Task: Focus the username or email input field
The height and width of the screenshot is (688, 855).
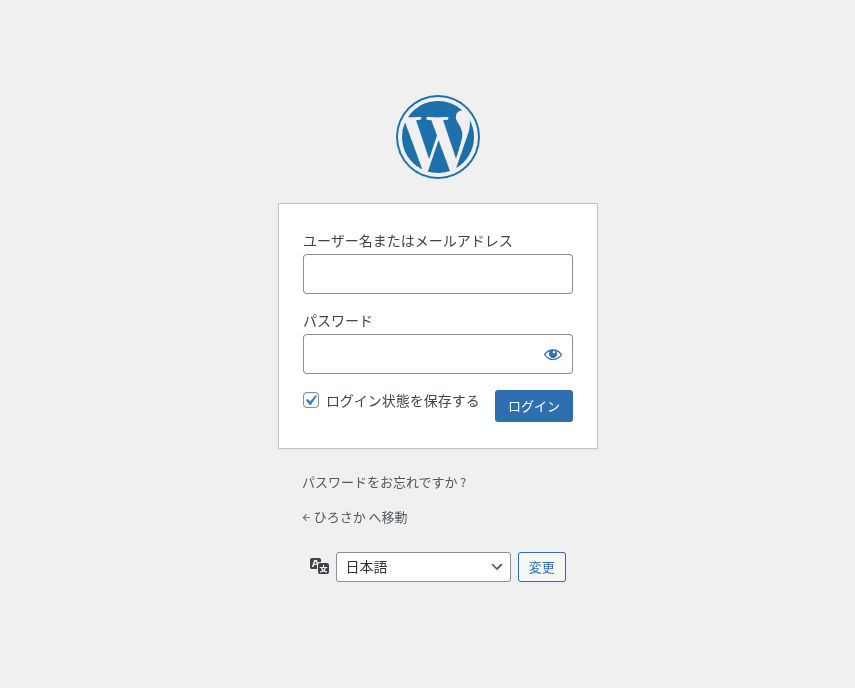Action: tap(438, 274)
